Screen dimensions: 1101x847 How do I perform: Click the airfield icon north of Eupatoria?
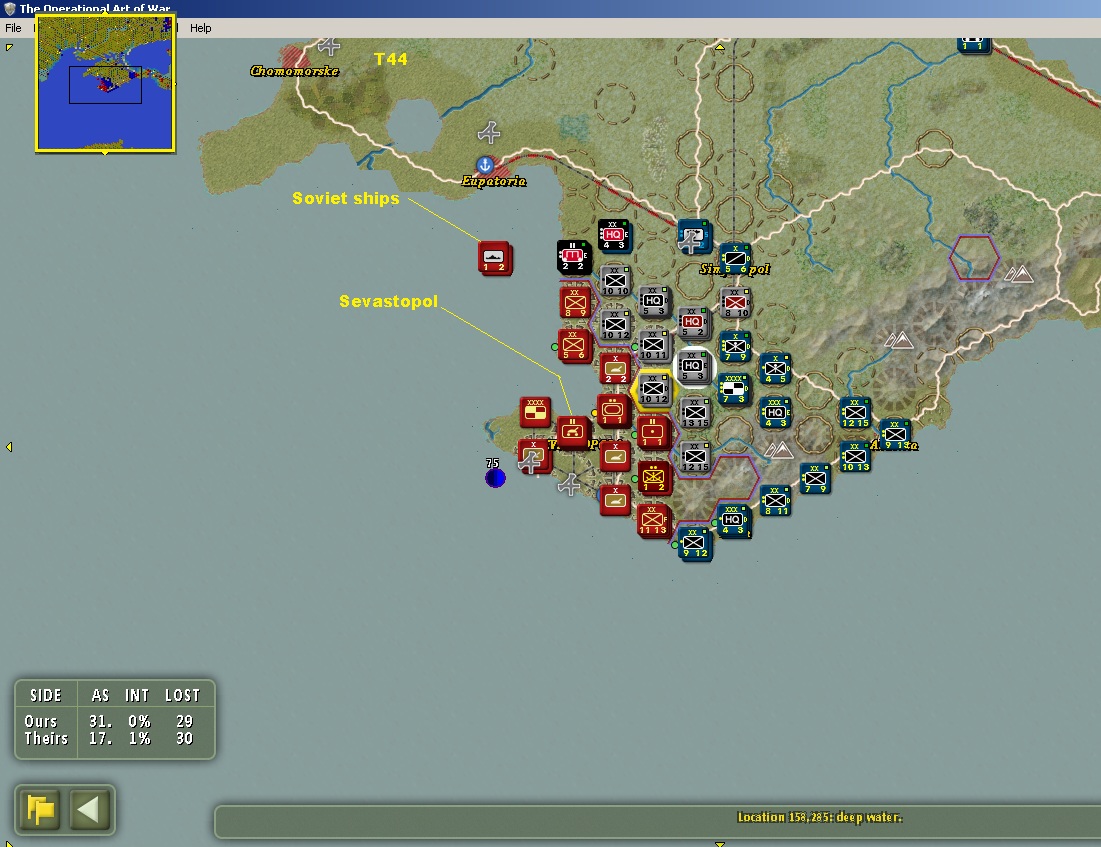pos(489,132)
